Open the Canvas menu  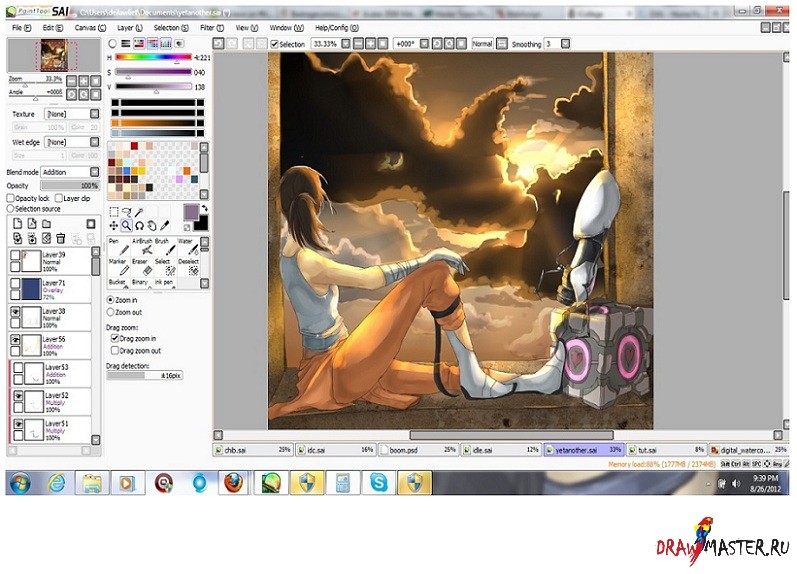(x=90, y=27)
